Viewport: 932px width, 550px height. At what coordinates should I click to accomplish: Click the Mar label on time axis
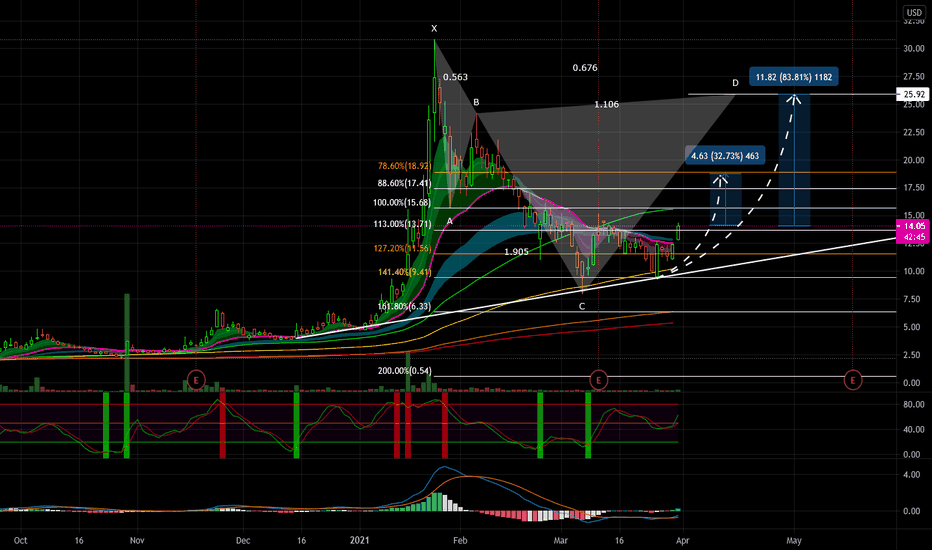click(x=561, y=540)
